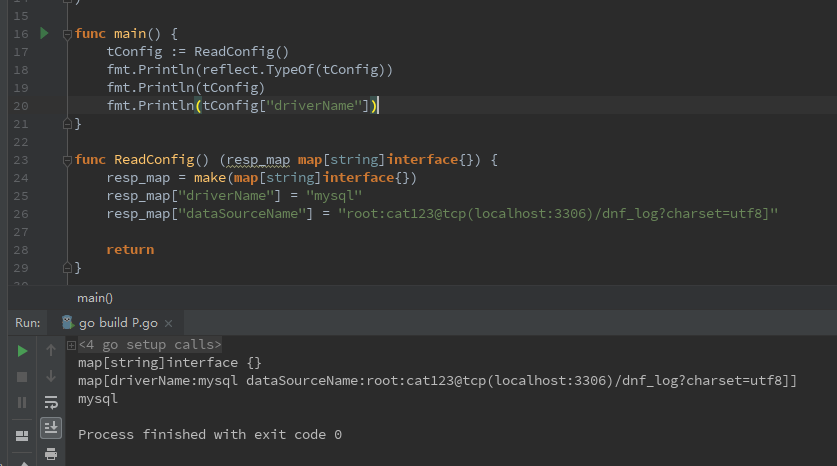The width and height of the screenshot is (837, 466).
Task: Pause the Run panel output
Action: [22, 402]
